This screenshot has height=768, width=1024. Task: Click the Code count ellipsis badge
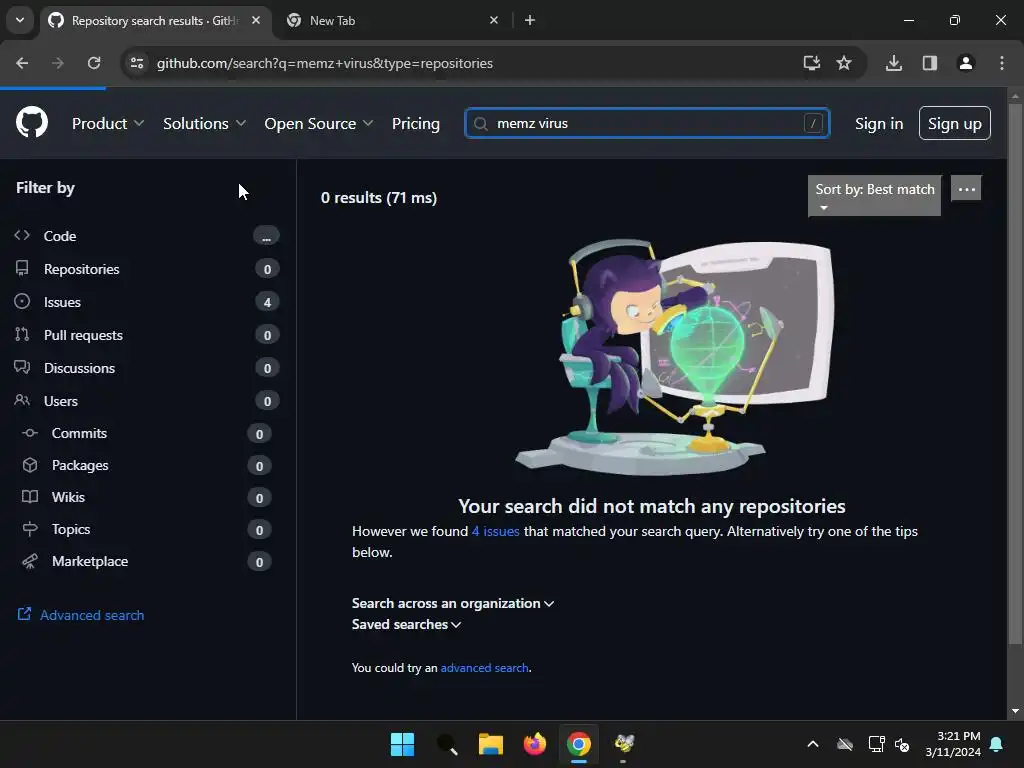coord(266,236)
